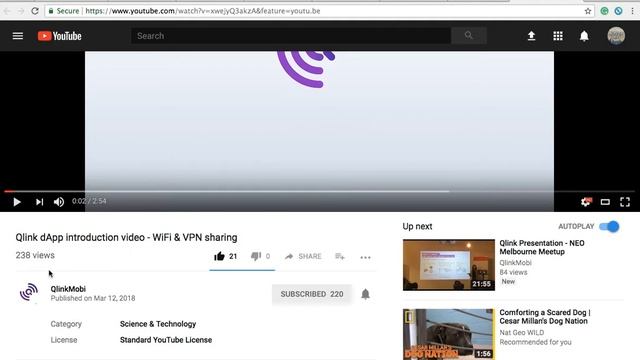Focus the YouTube search field
This screenshot has width=640, height=360.
(x=291, y=36)
